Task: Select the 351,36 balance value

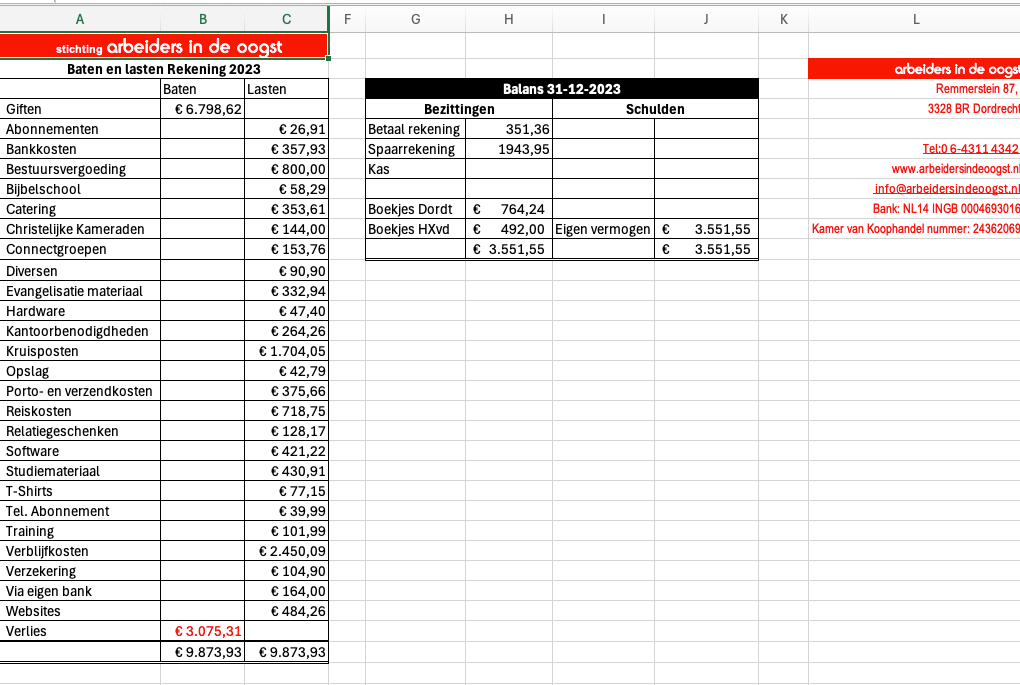Action: pyautogui.click(x=509, y=129)
